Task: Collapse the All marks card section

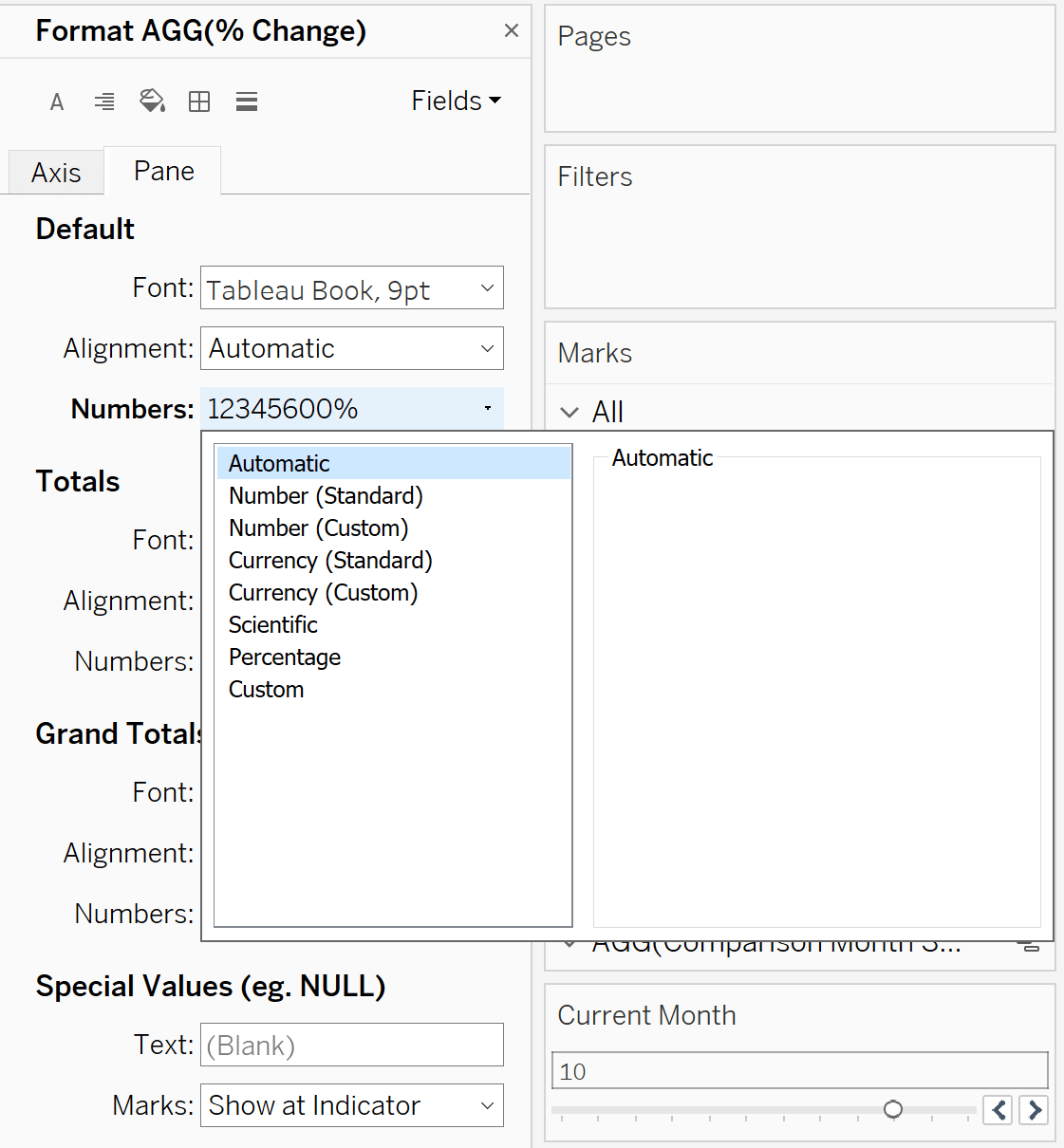Action: click(569, 412)
